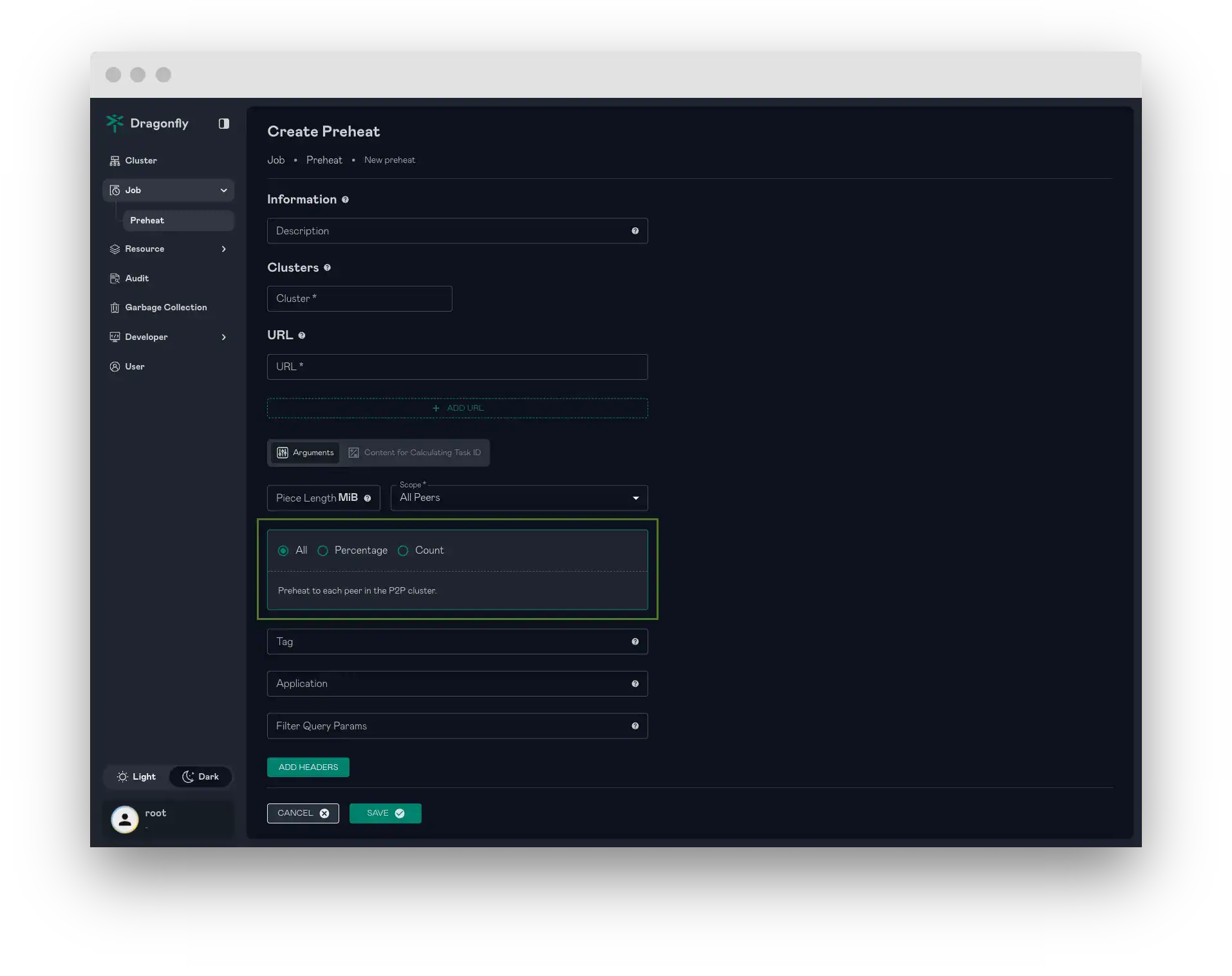
Task: Click the root user profile avatar
Action: pos(125,819)
